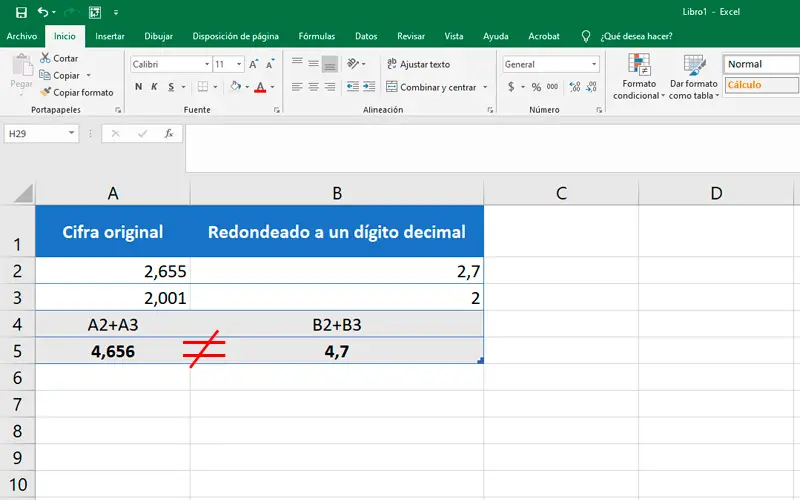The height and width of the screenshot is (500, 800).
Task: Open the Revisar tab
Action: click(411, 36)
